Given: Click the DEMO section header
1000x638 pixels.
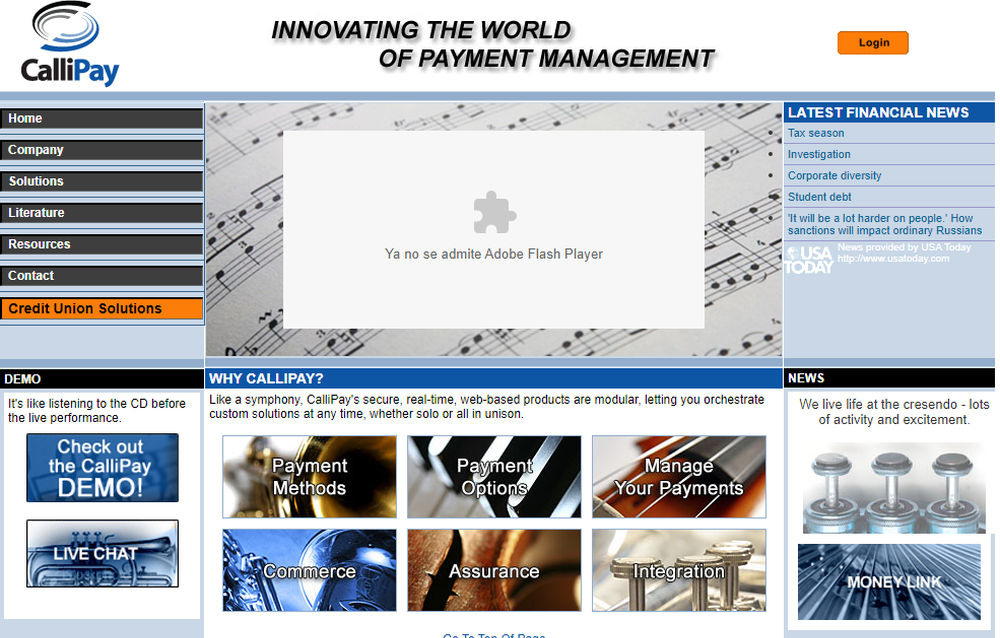Looking at the screenshot, I should 102,379.
